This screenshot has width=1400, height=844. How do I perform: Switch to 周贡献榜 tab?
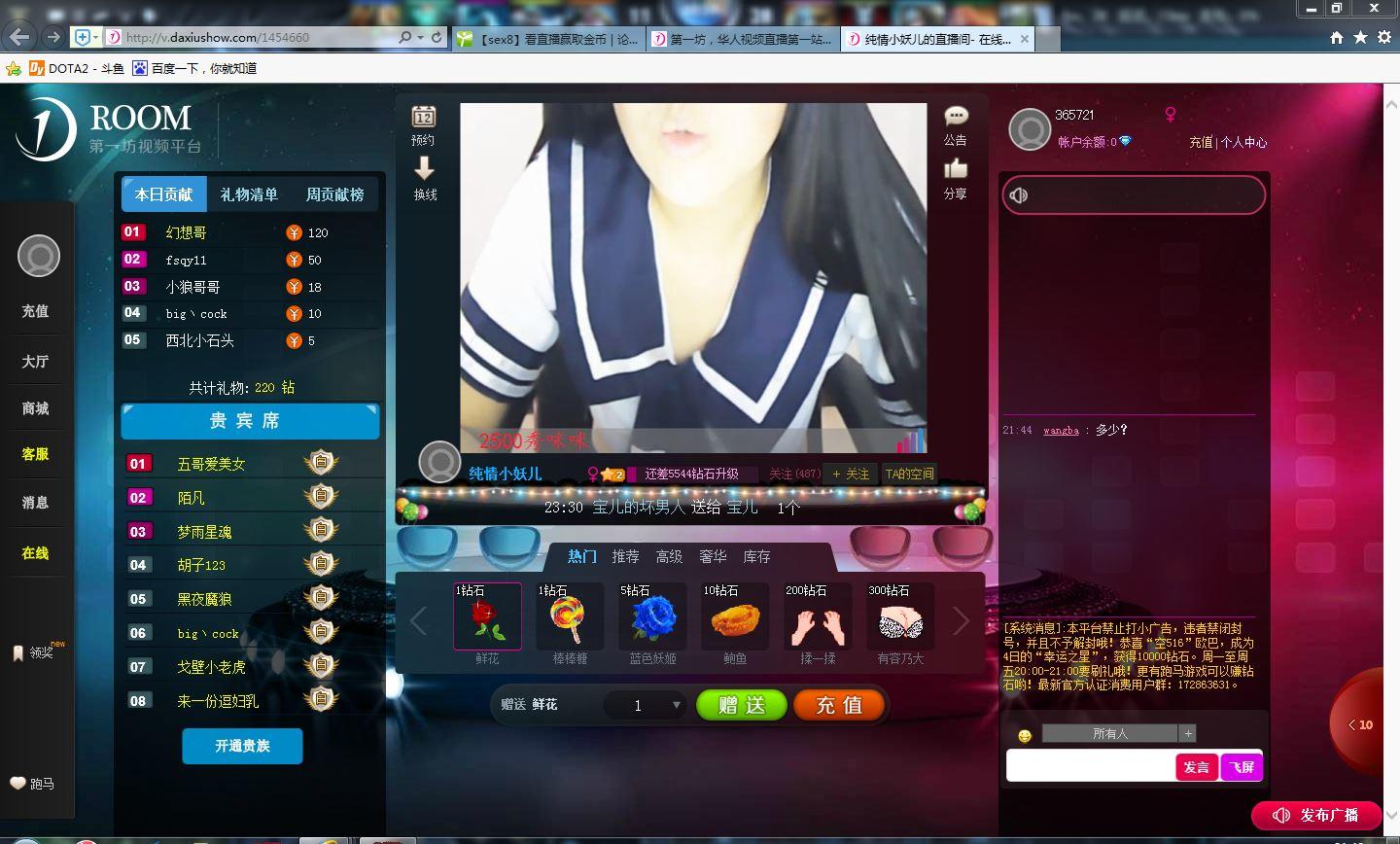335,194
